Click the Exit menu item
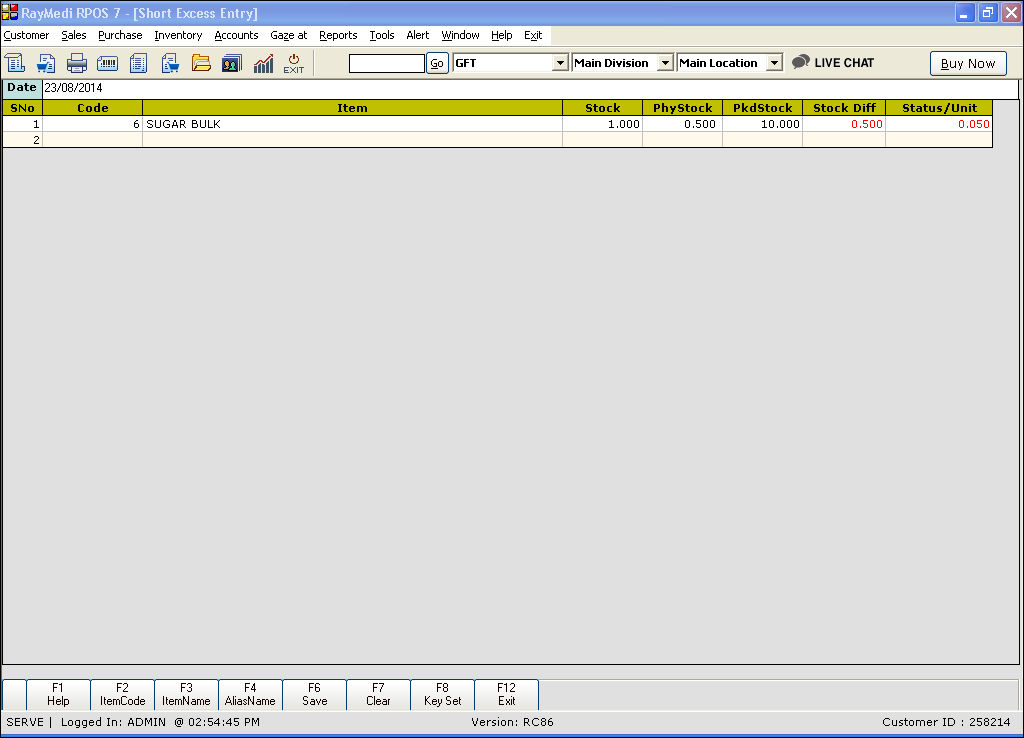The height and width of the screenshot is (738, 1024). point(533,35)
